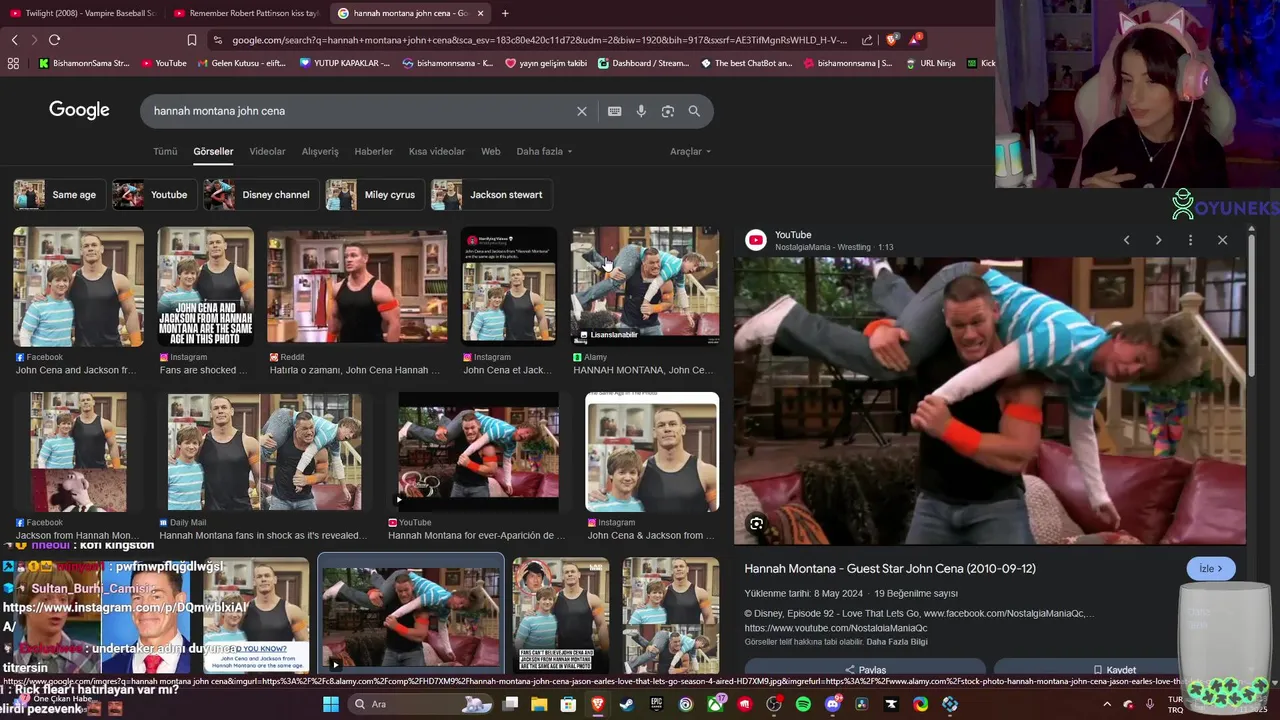Switch to the Haberler tab
Viewport: 1280px width, 720px height.
[374, 151]
